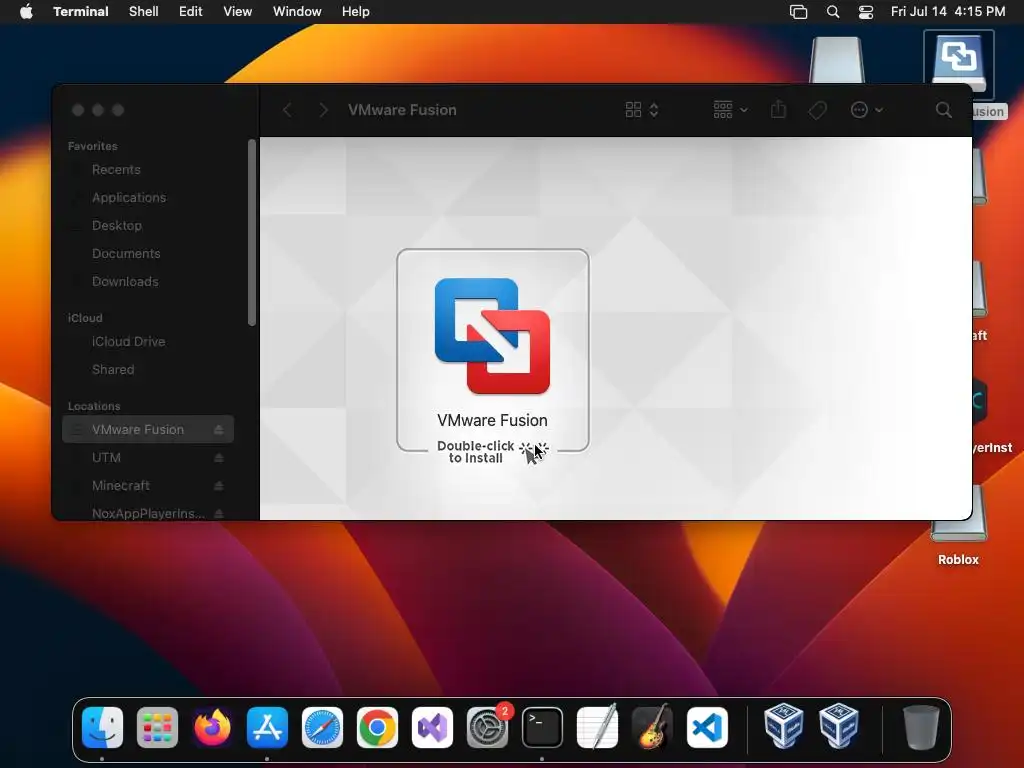Open the Trash from the Dock
1024x768 pixels.
[920, 727]
